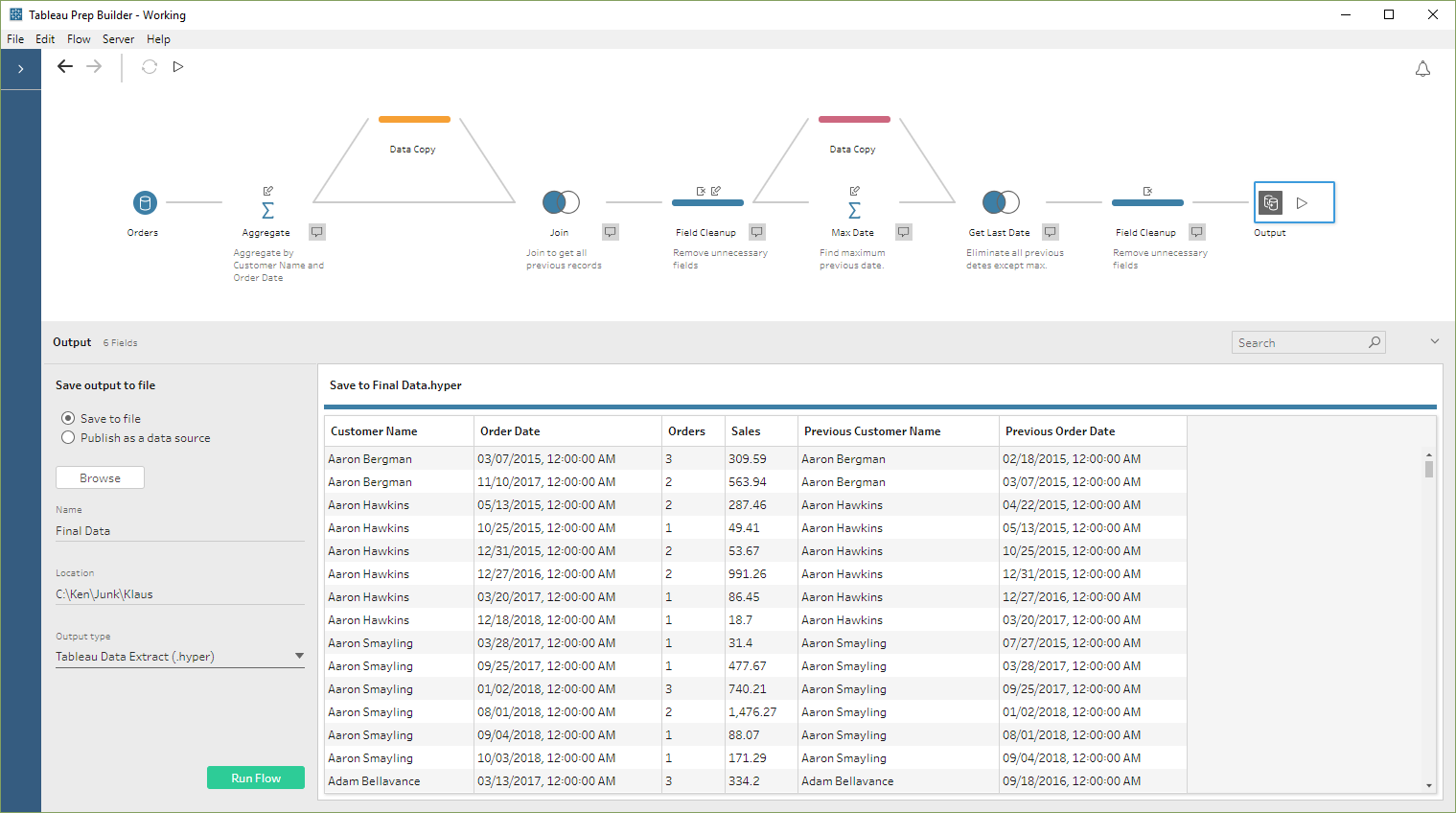Open second Field Cleanup description comment icon
This screenshot has height=813, width=1456.
1197,232
